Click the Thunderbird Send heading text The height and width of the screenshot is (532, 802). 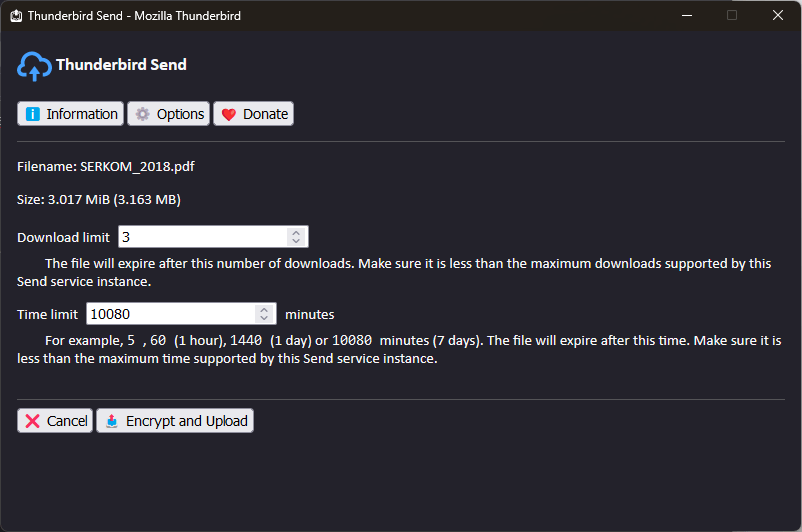[x=121, y=65]
